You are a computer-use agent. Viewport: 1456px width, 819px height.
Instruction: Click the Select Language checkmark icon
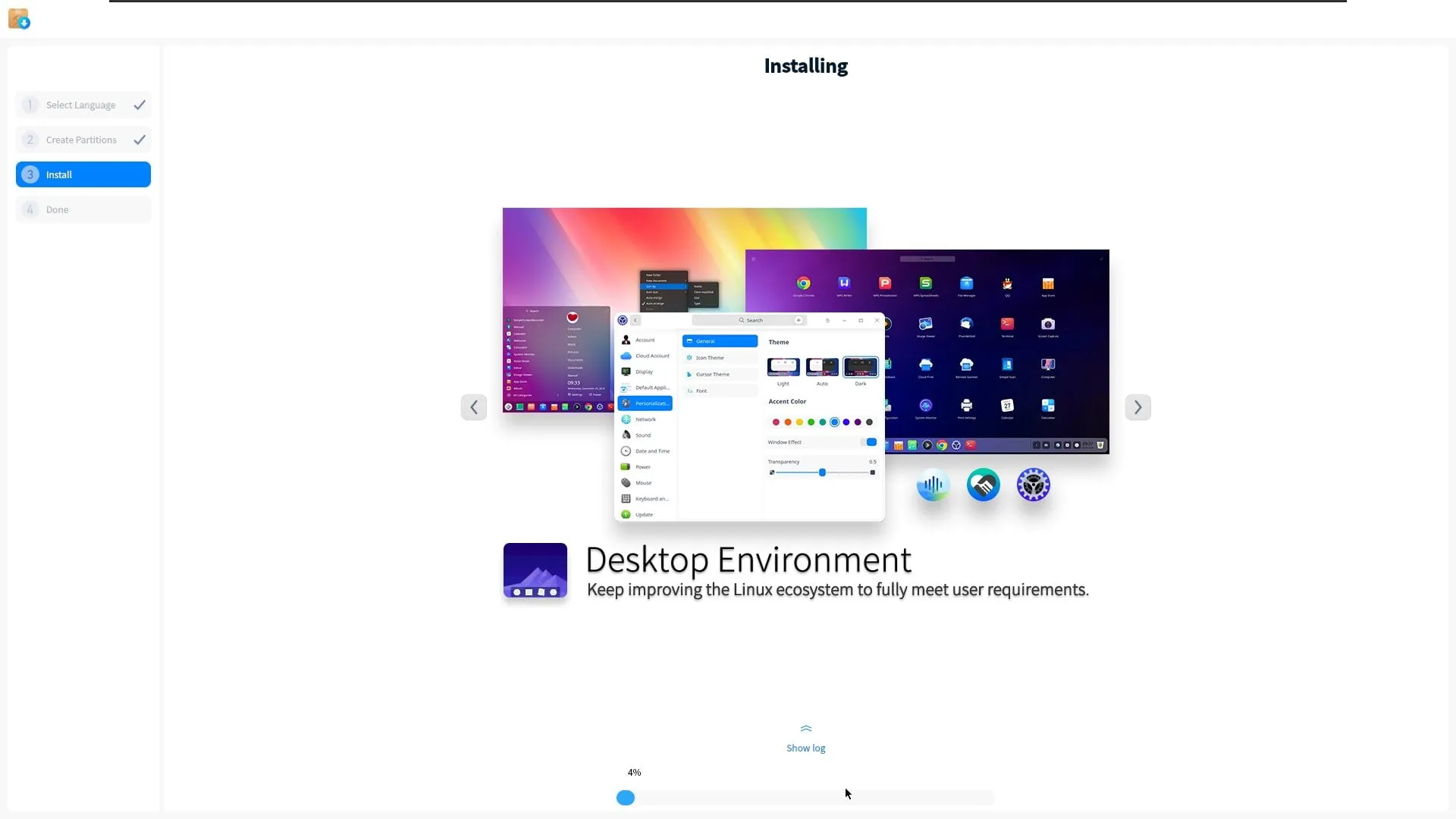tap(140, 105)
